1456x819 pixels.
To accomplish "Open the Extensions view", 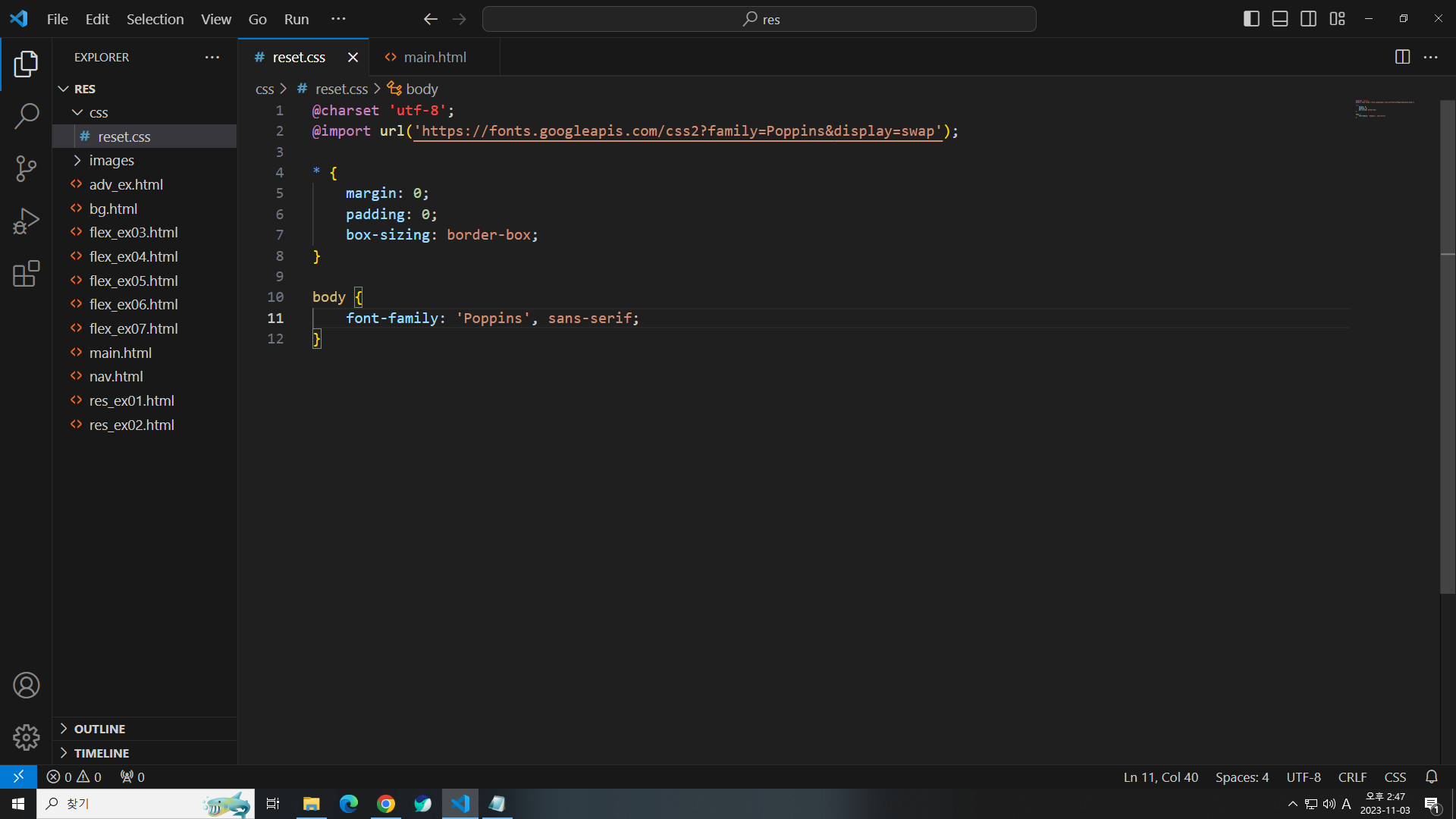I will point(27,274).
